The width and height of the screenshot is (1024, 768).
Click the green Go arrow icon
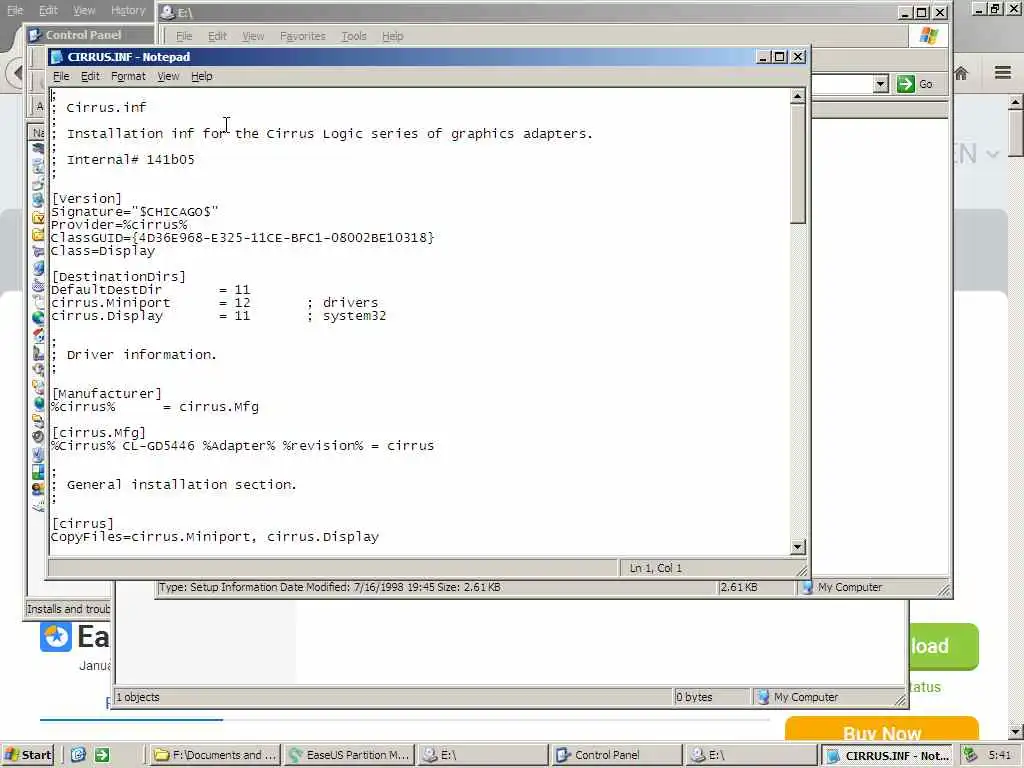[905, 84]
